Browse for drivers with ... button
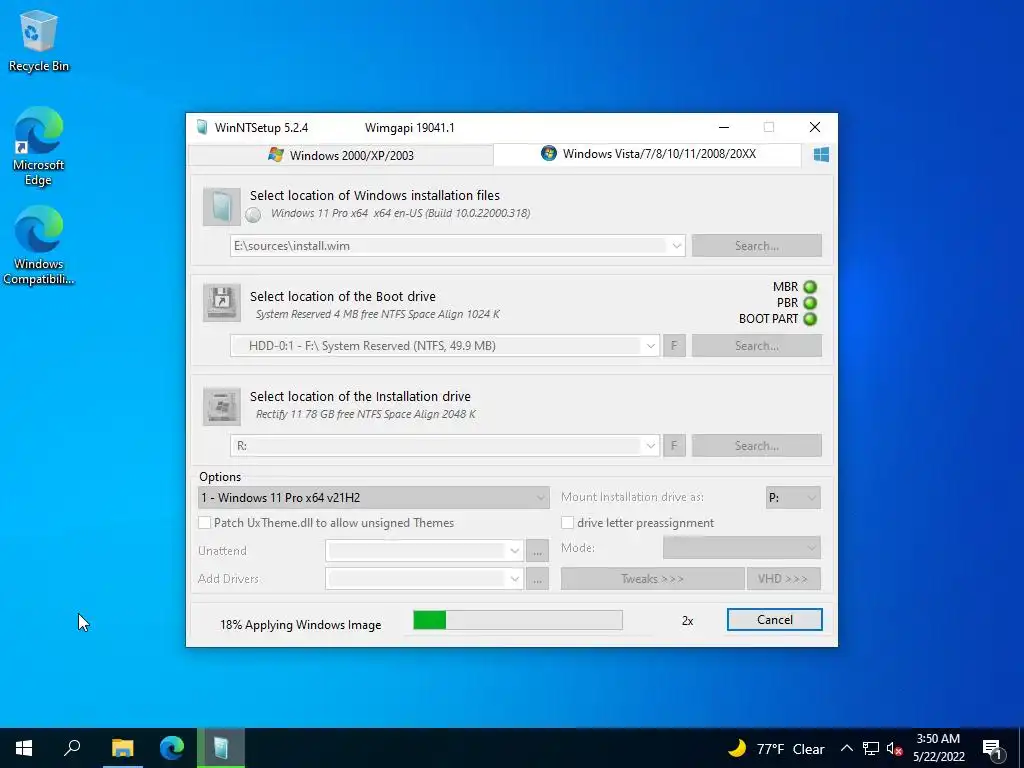The height and width of the screenshot is (768, 1024). tap(537, 579)
